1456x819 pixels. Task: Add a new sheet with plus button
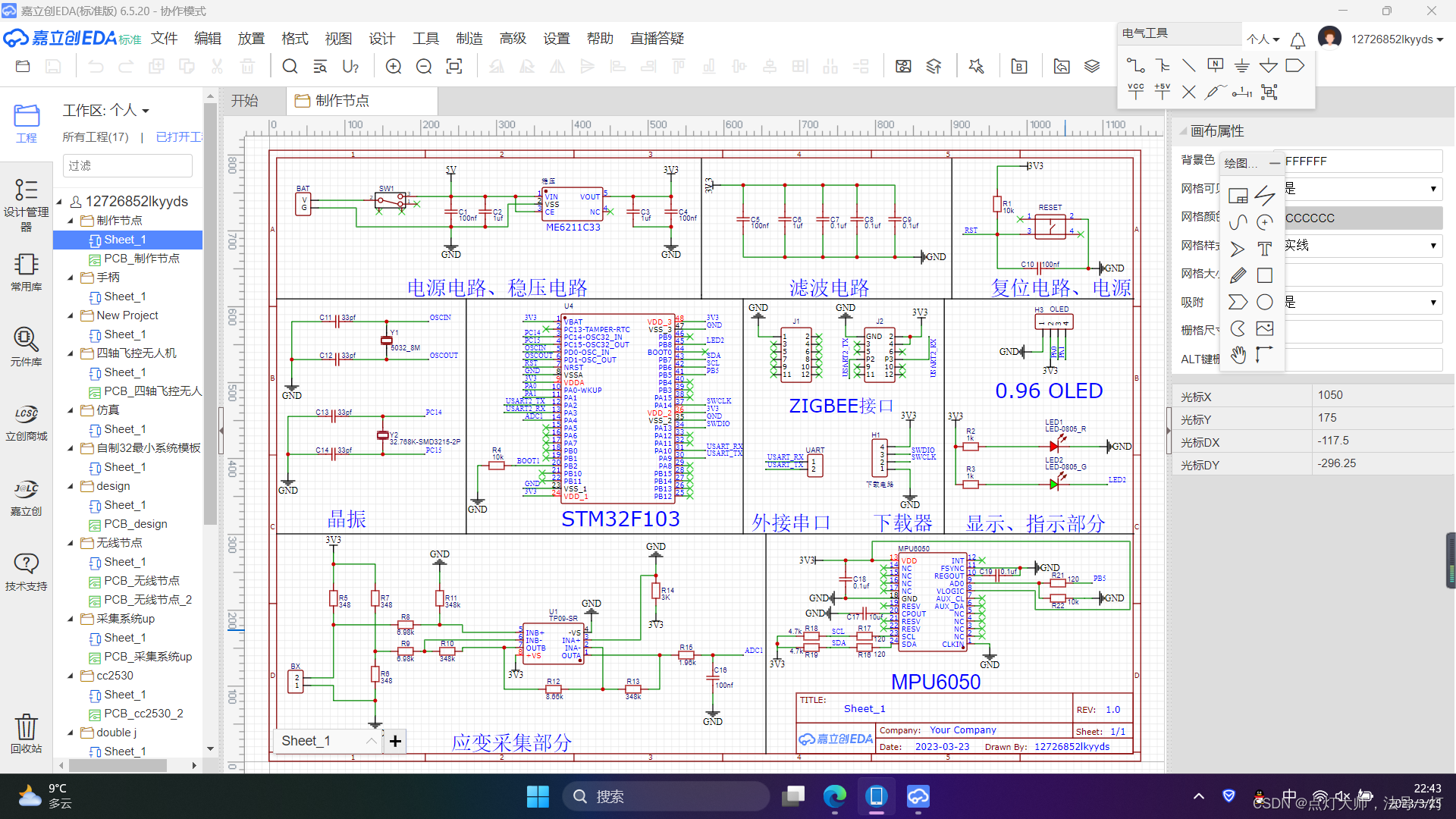(395, 741)
